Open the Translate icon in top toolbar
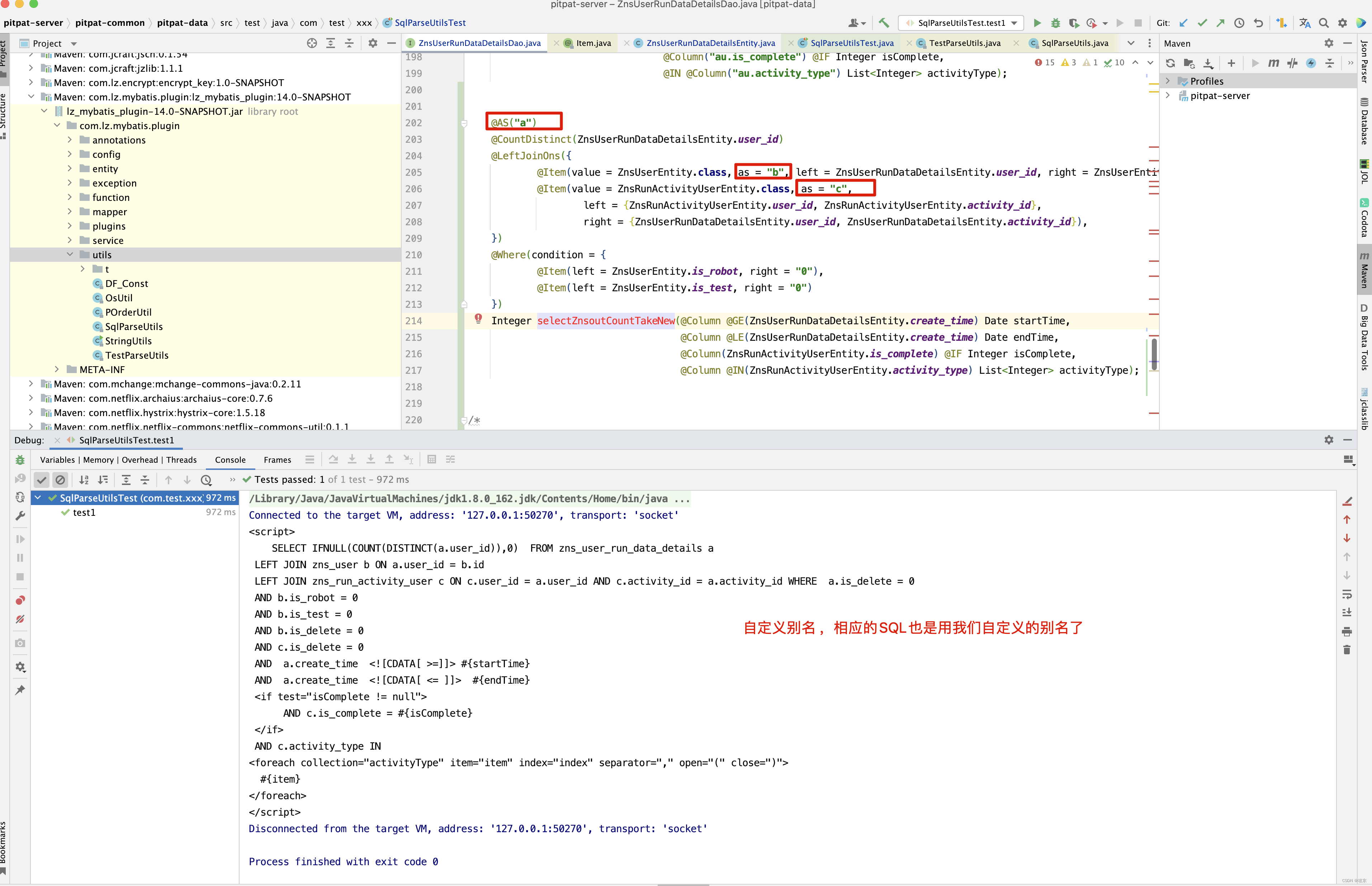Screen dimensions: 1372x886 [x=1305, y=23]
